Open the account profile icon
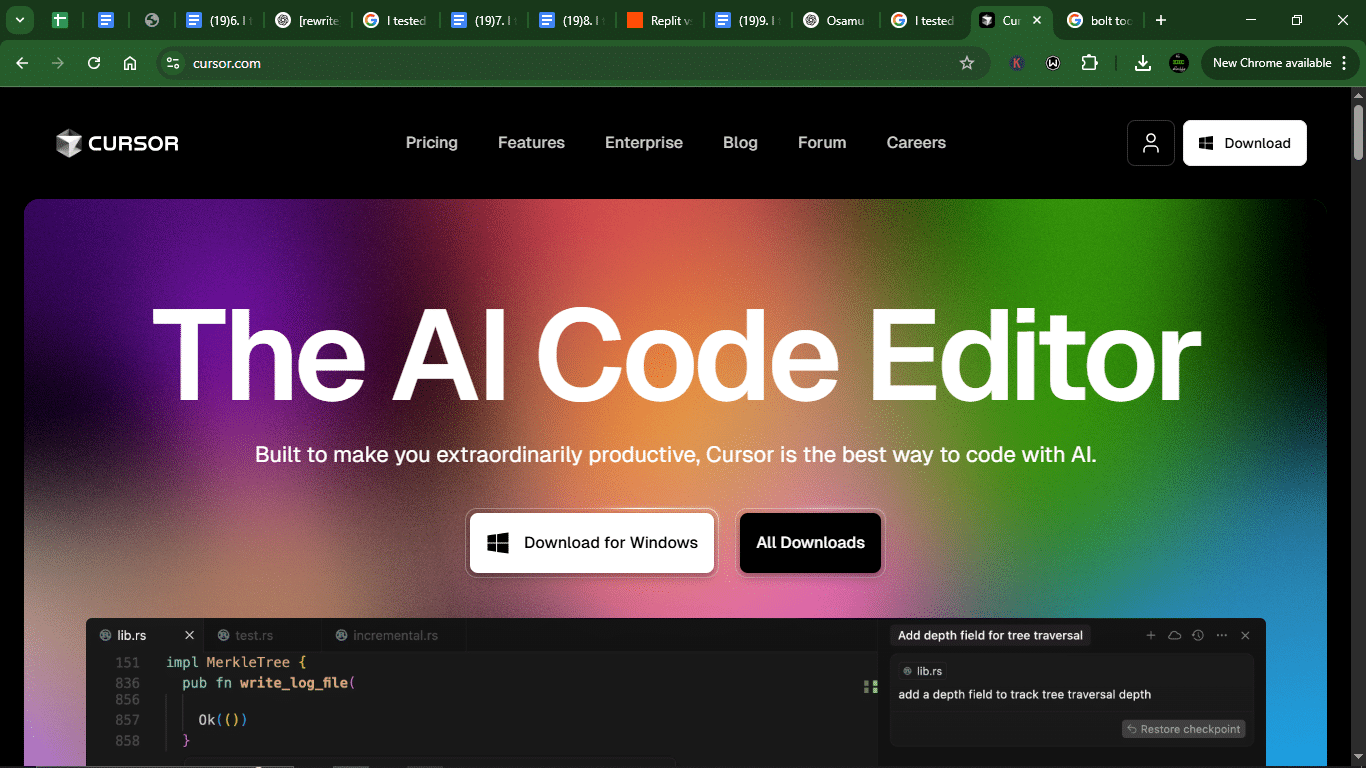 [1151, 143]
